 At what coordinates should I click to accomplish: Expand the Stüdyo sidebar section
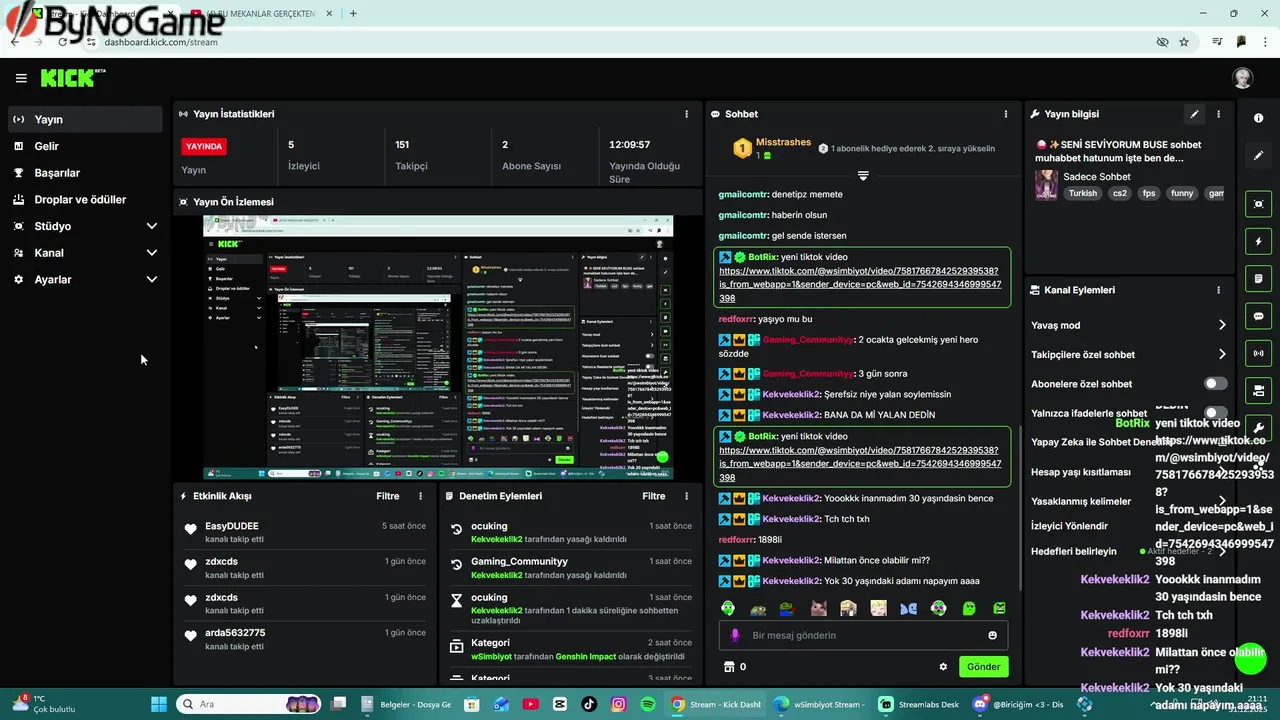[85, 226]
